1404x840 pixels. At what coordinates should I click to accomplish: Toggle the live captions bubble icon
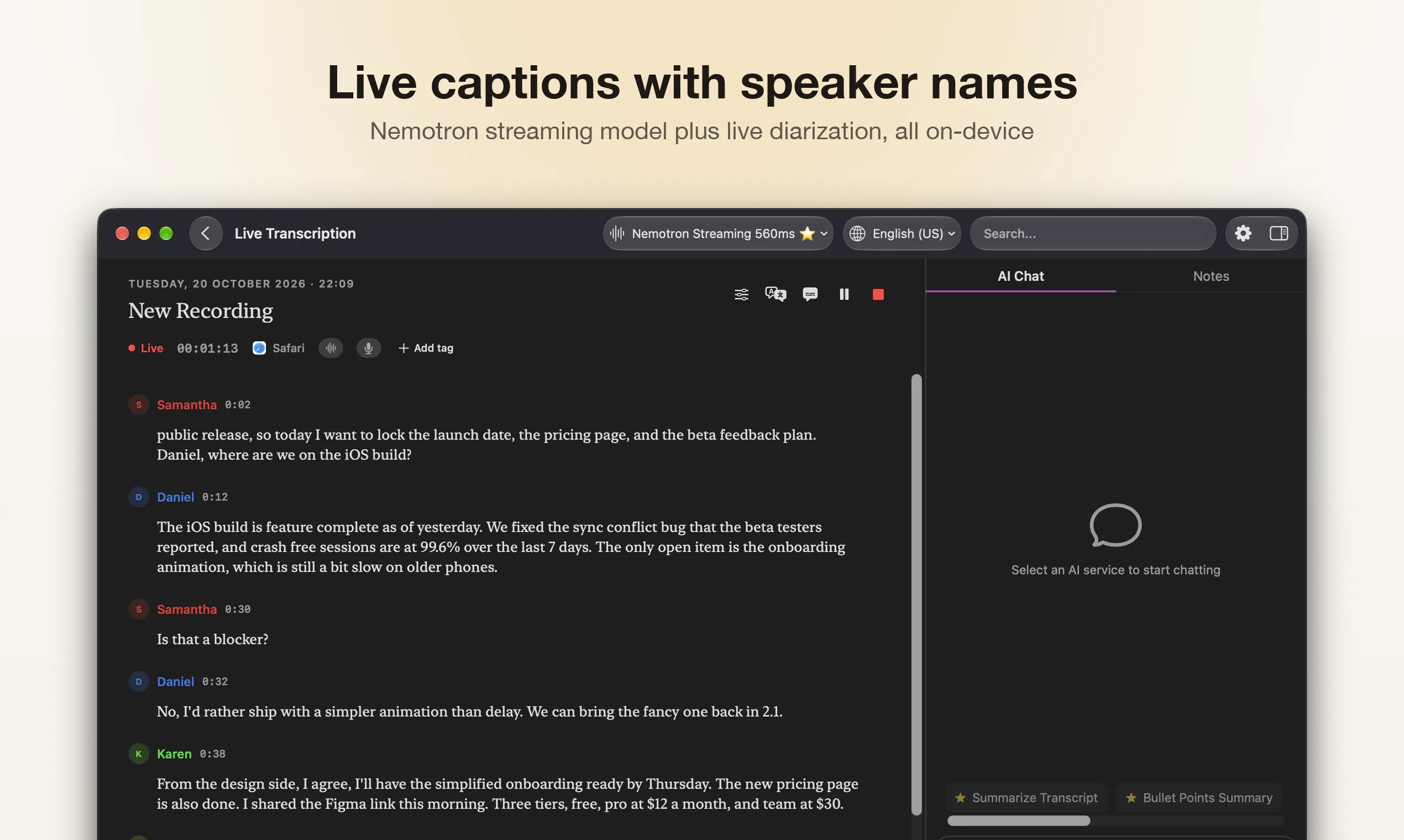pos(810,295)
